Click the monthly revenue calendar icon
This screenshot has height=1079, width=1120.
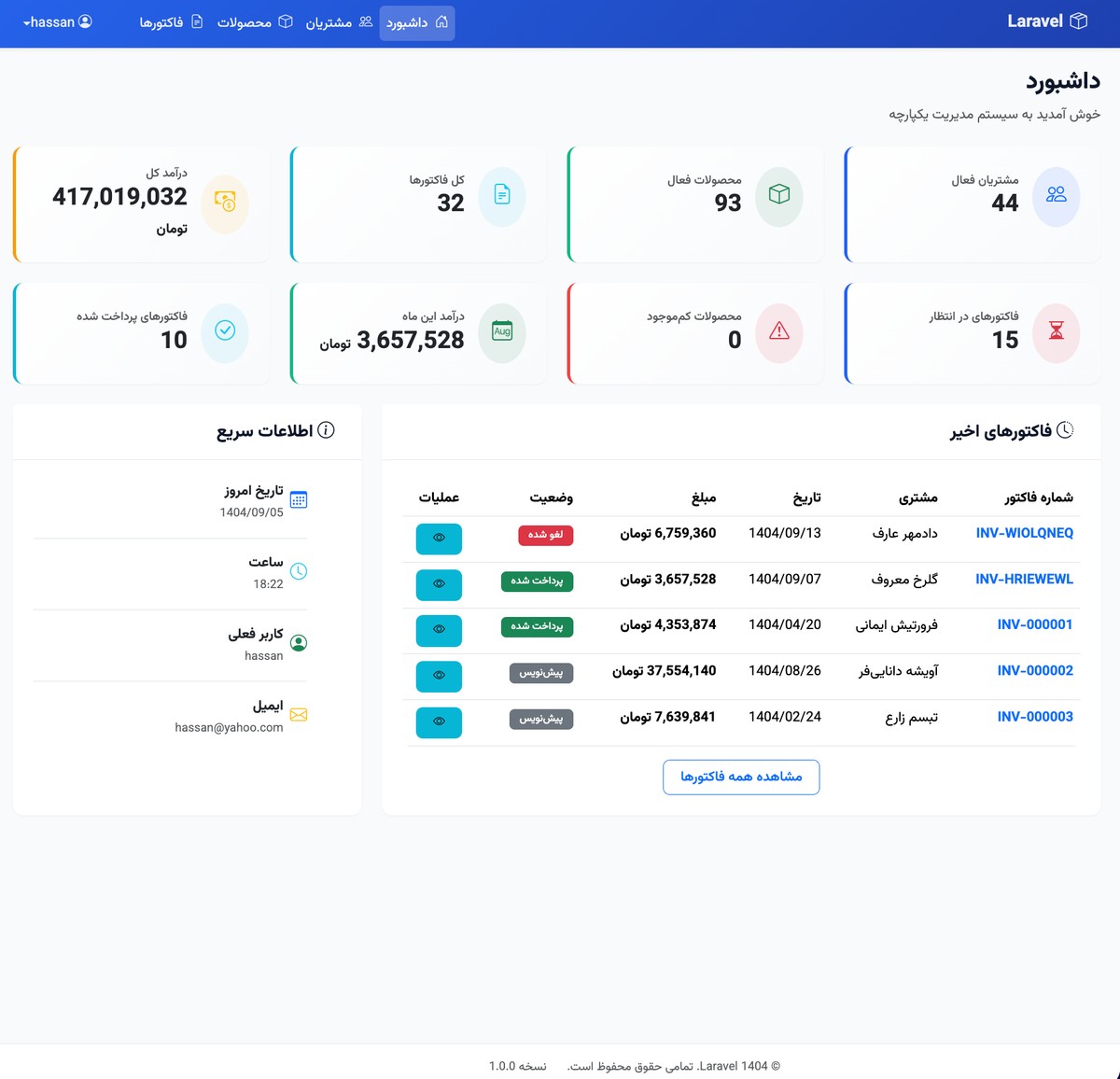point(503,333)
